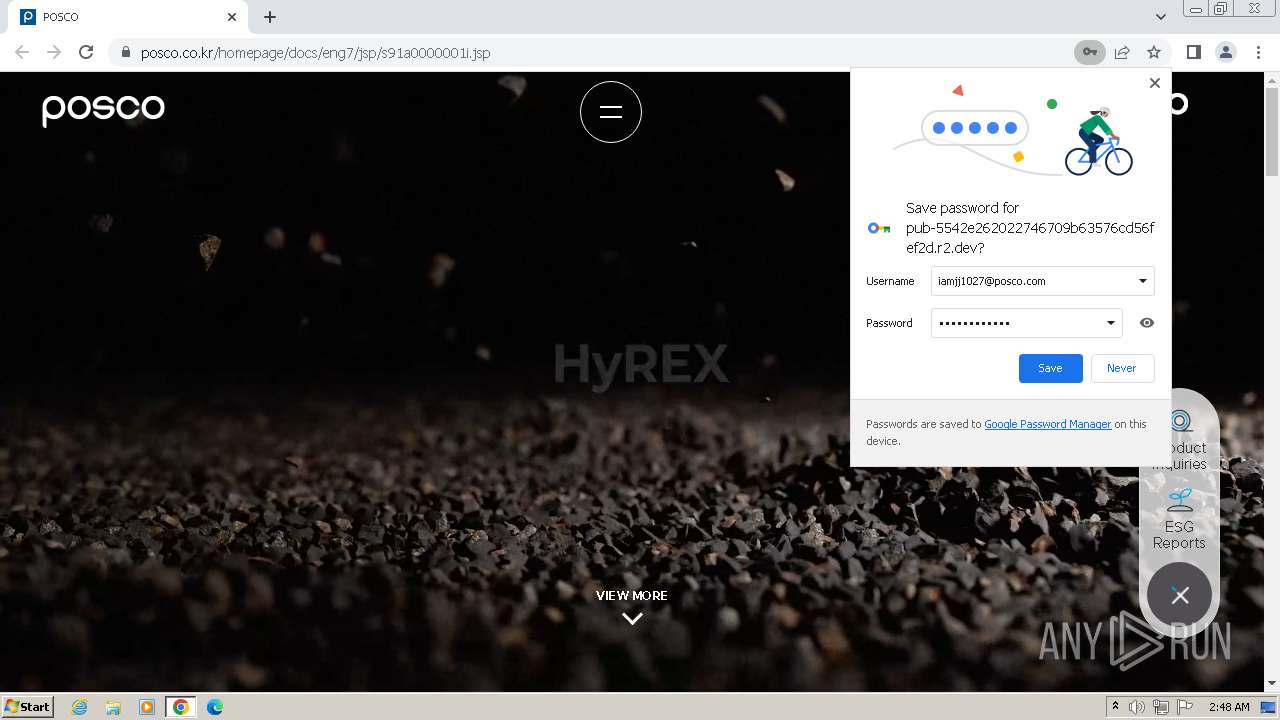
Task: Click the share page icon
Action: 1122,52
